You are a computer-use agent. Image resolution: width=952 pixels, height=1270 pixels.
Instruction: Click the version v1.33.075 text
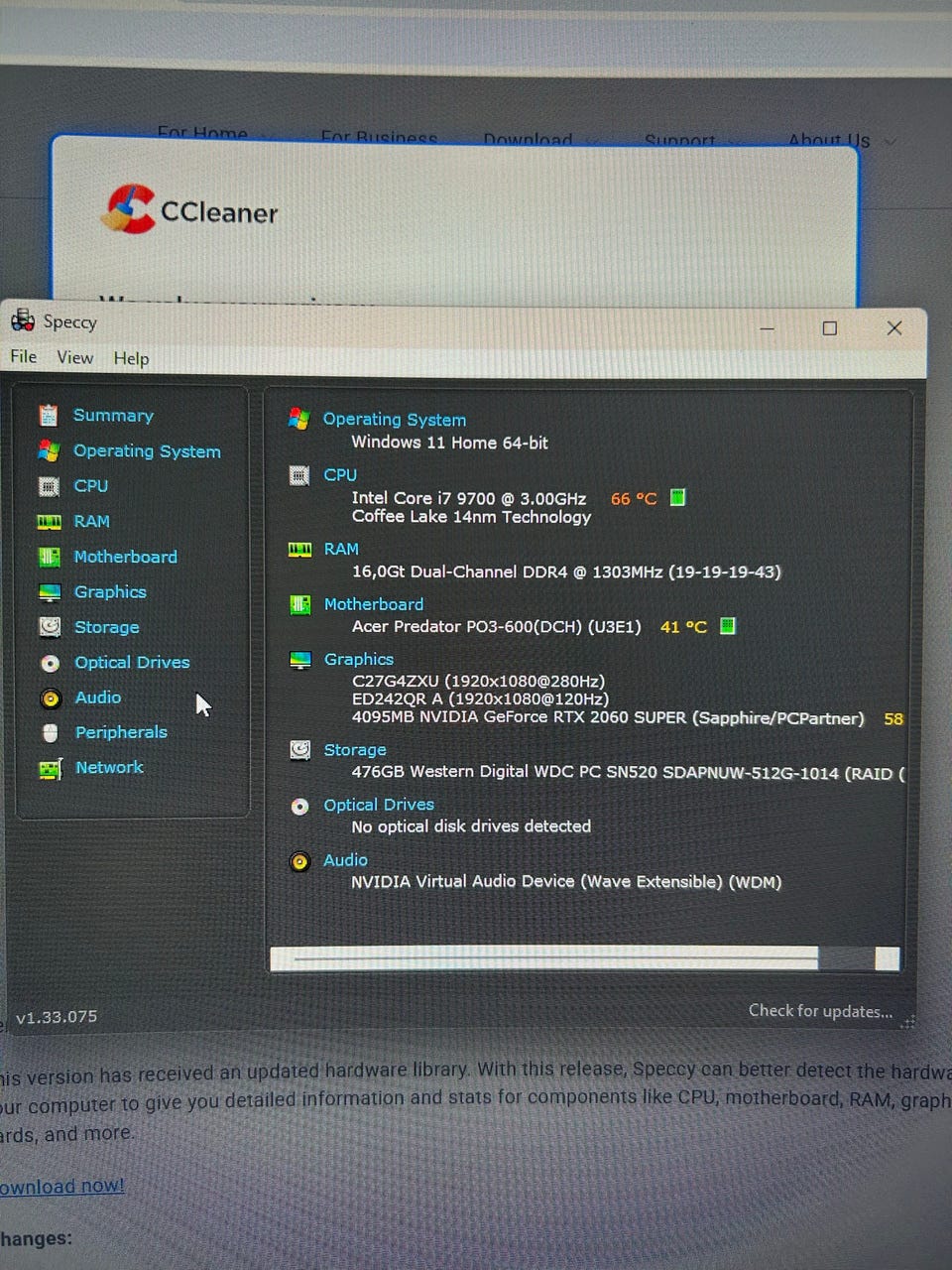coord(57,1017)
